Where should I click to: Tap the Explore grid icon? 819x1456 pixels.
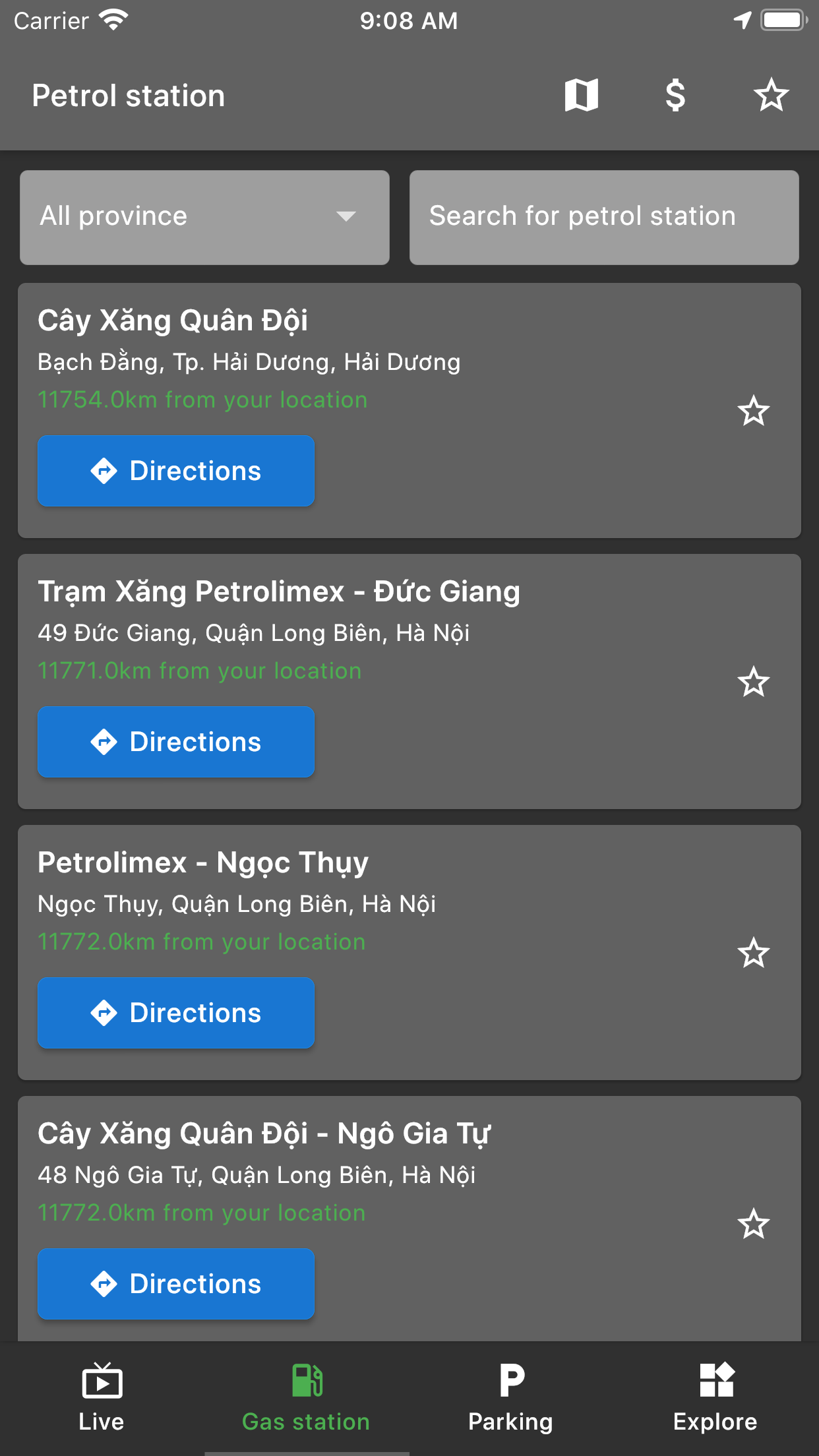(x=716, y=1380)
